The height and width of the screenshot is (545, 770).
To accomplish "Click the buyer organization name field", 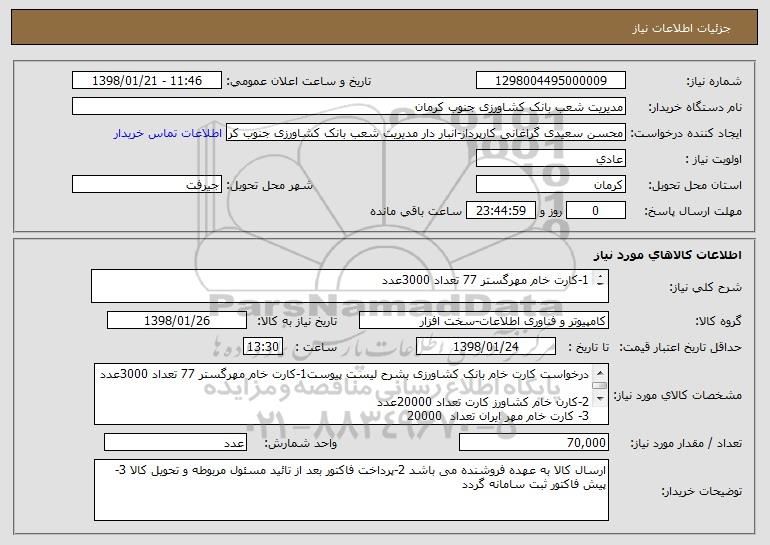I will [349, 106].
